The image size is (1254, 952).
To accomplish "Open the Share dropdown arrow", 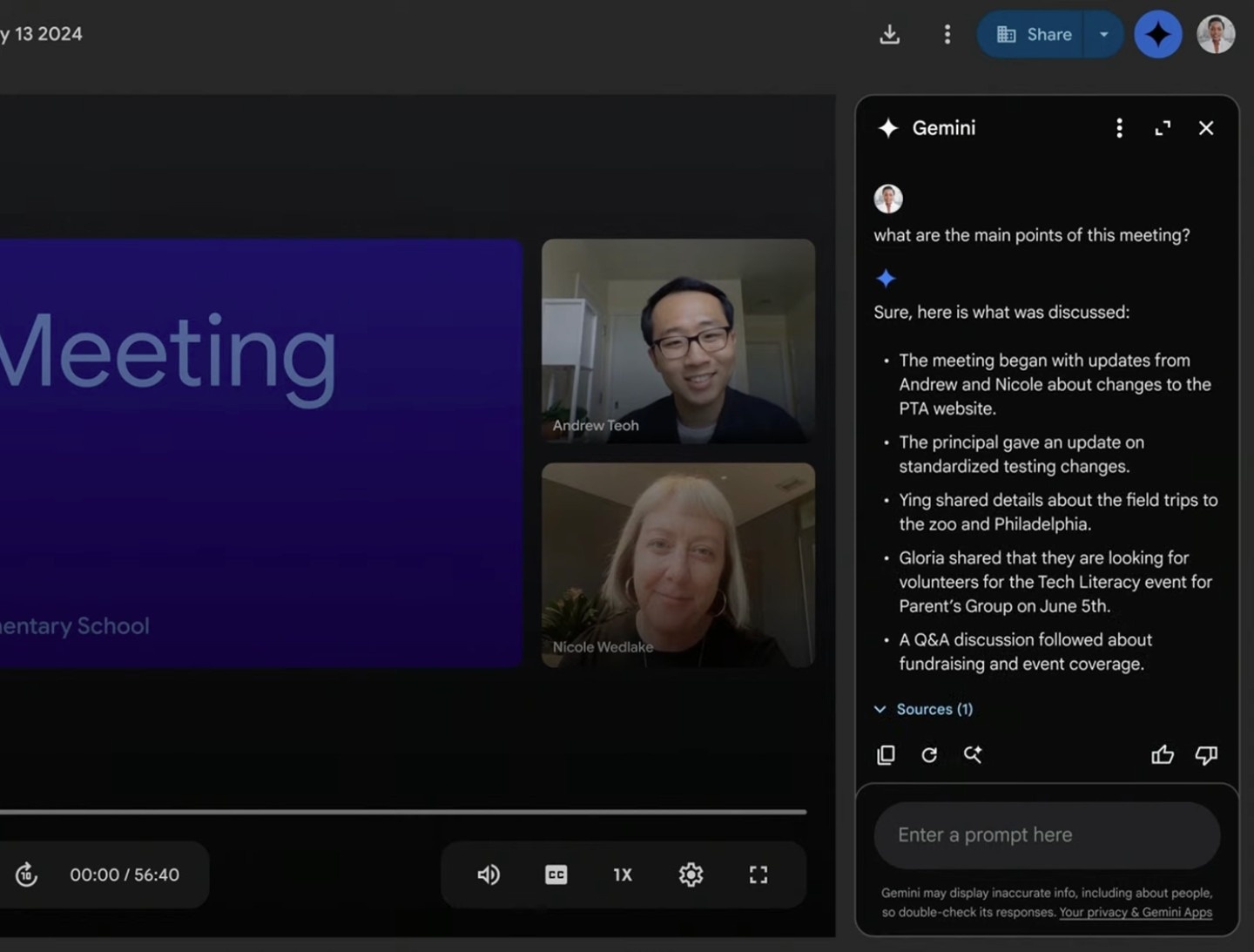I will point(1103,35).
